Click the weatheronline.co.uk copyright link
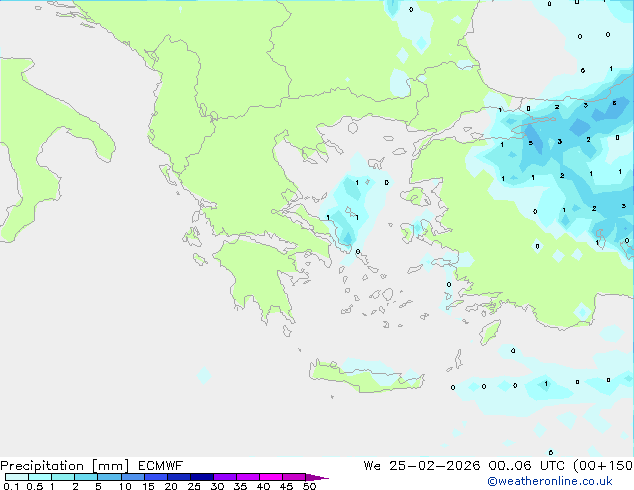The image size is (634, 490). coord(550,481)
